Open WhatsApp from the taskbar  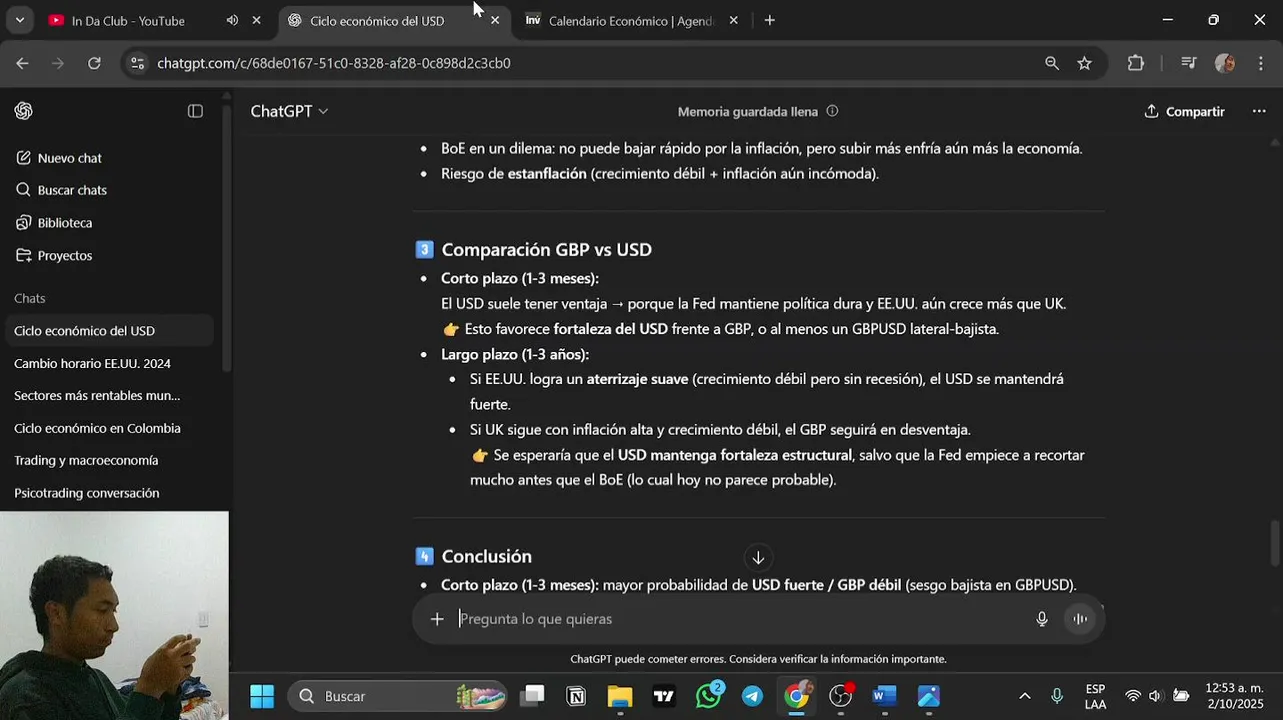(x=709, y=696)
